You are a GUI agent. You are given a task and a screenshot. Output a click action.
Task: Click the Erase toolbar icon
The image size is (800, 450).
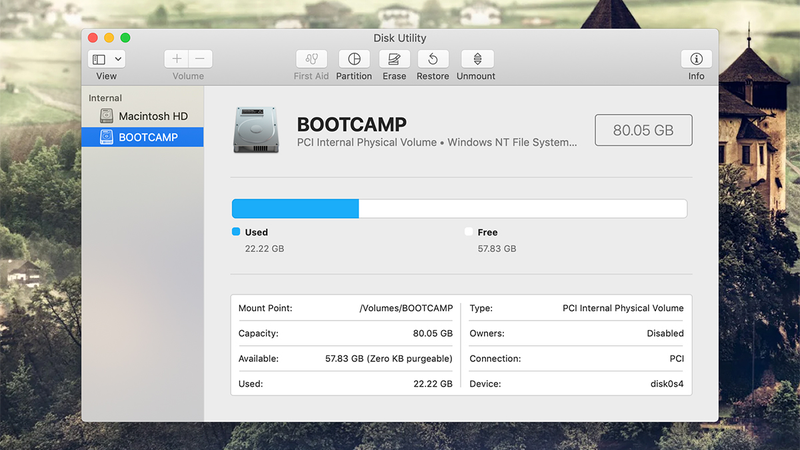pyautogui.click(x=394, y=59)
